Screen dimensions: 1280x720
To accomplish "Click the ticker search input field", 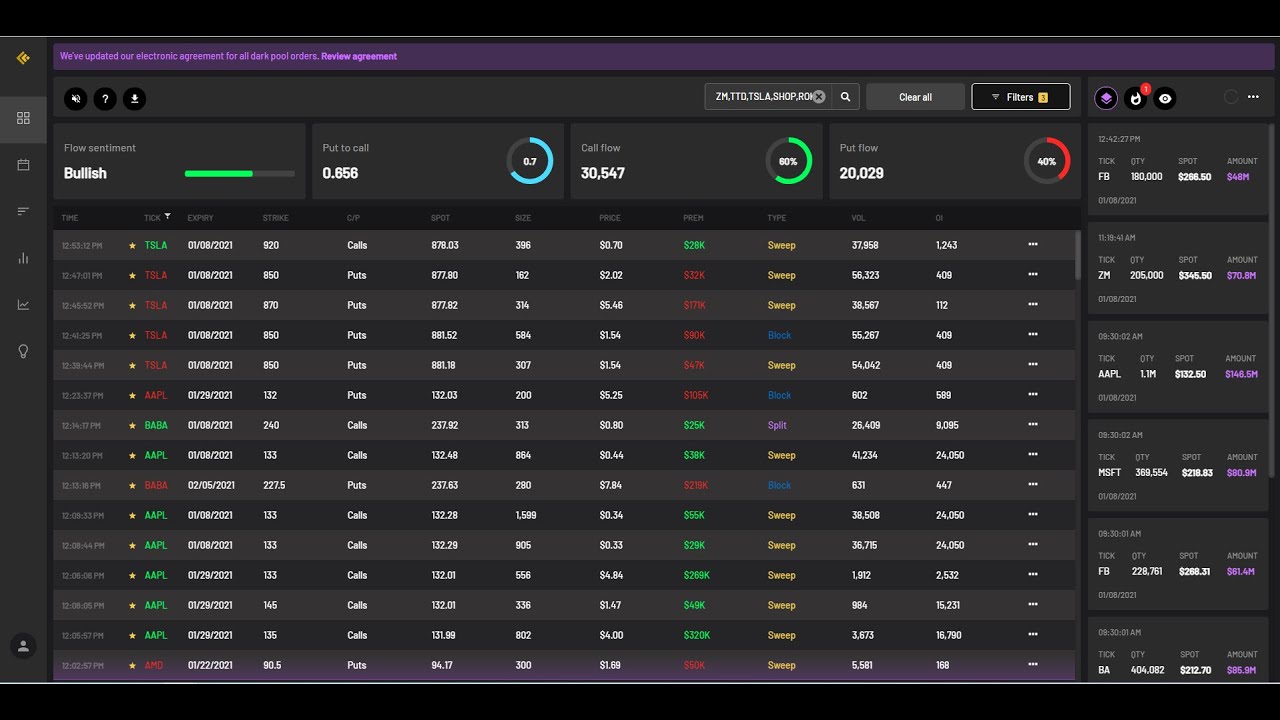I will pyautogui.click(x=768, y=97).
